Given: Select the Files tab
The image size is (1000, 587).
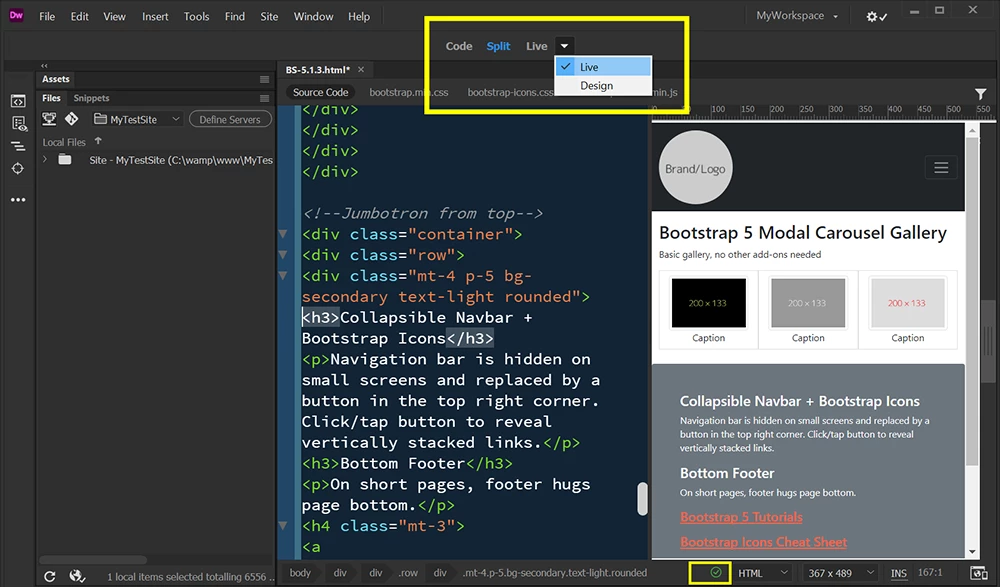Looking at the screenshot, I should [x=51, y=98].
